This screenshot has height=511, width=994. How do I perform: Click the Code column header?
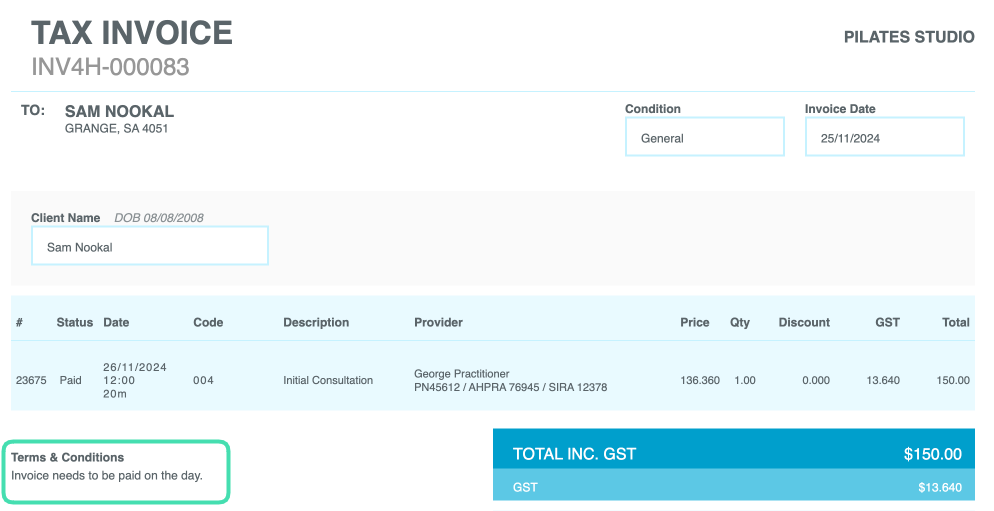pos(208,322)
